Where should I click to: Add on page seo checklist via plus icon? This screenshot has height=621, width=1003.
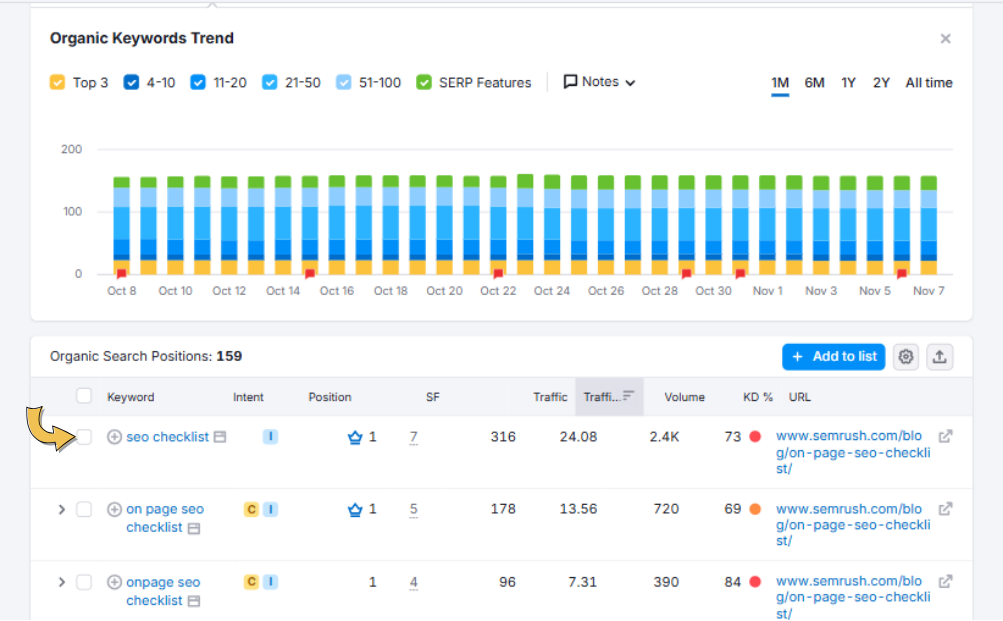coord(115,509)
